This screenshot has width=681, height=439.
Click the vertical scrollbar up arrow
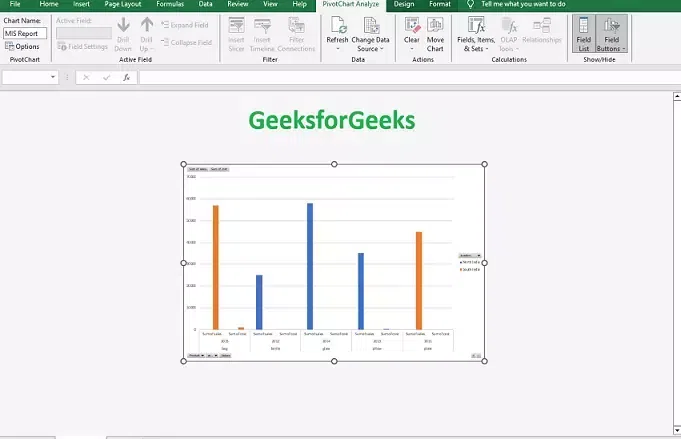(677, 96)
